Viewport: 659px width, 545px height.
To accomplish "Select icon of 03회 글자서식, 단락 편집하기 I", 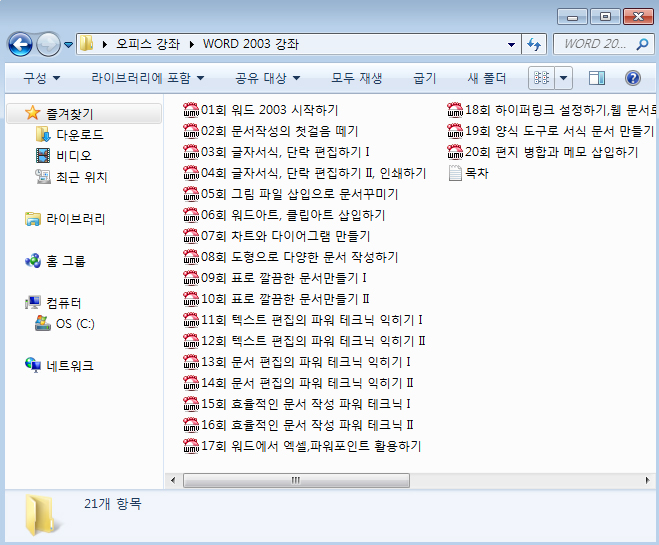I will [191, 152].
